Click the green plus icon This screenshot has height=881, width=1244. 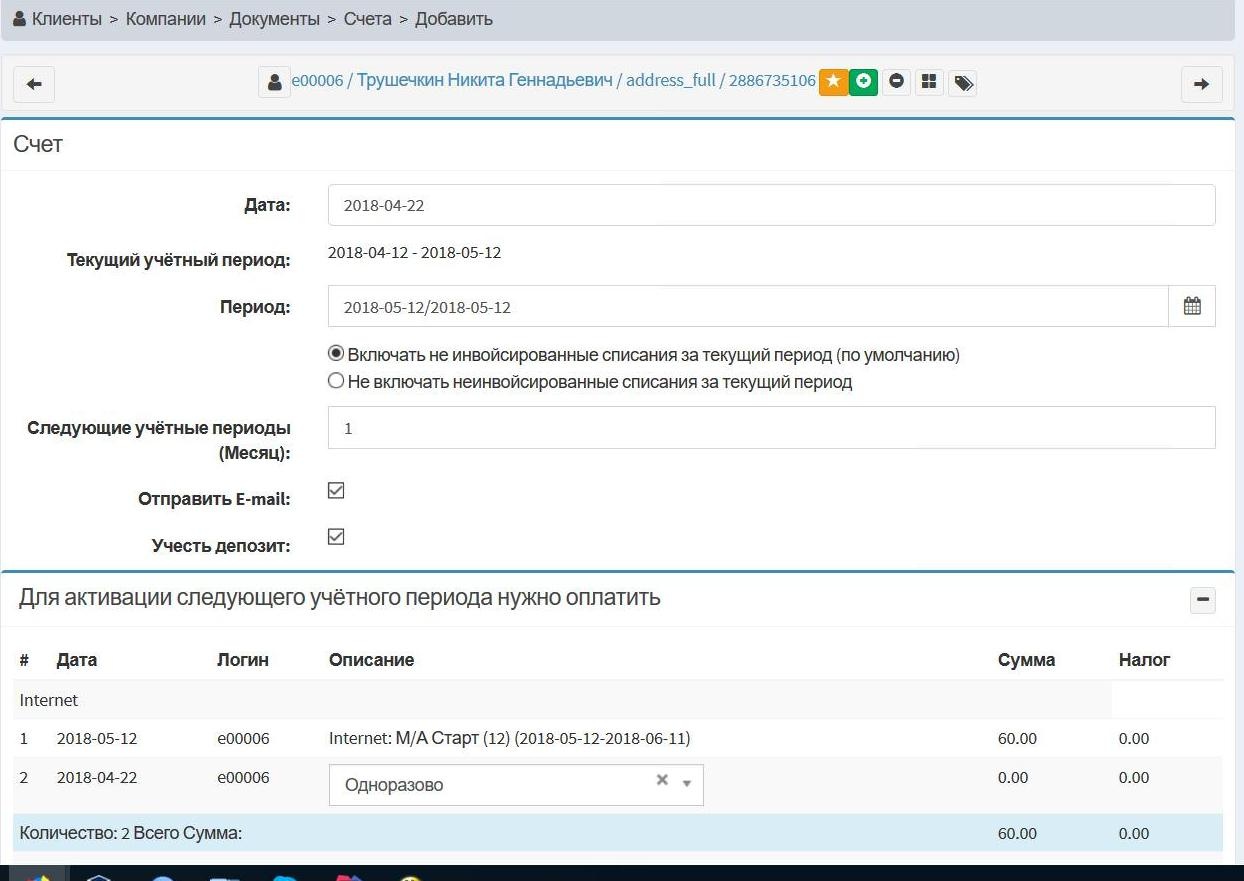point(863,81)
